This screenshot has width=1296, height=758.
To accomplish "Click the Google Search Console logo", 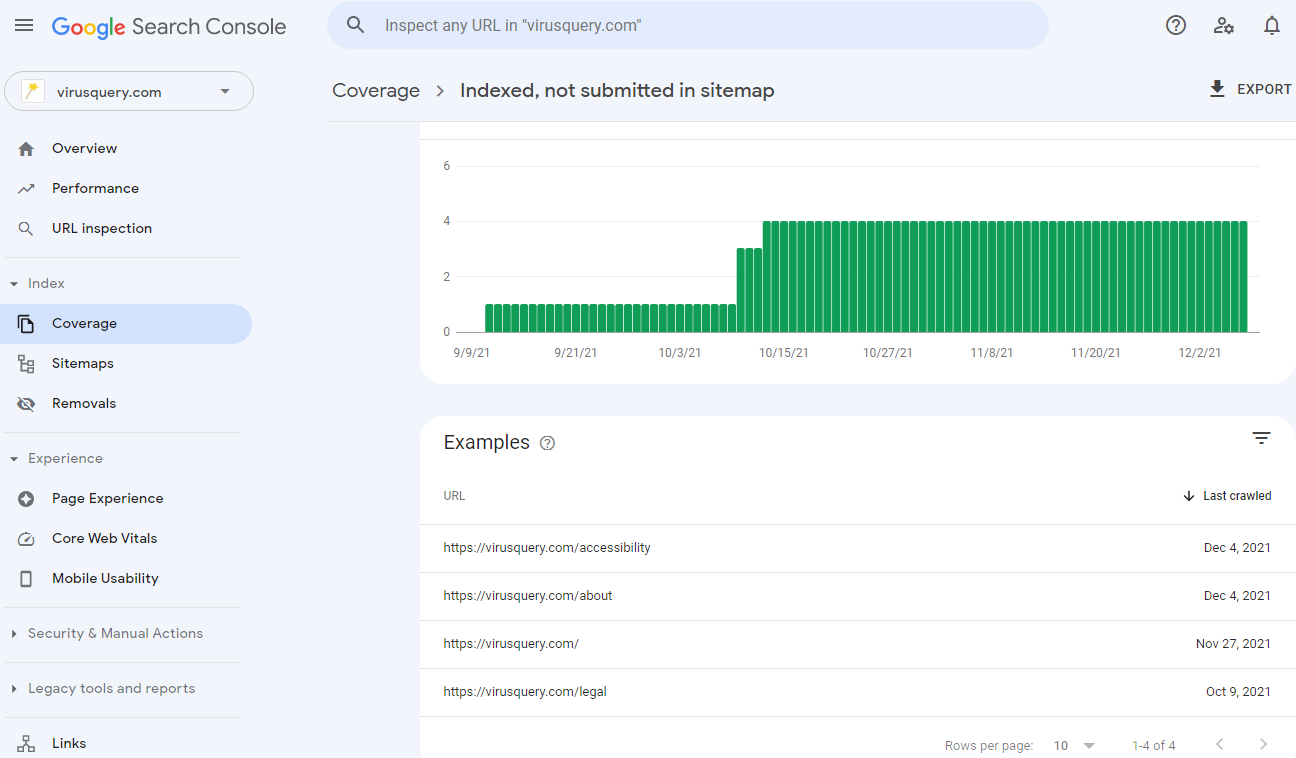I will pos(169,27).
